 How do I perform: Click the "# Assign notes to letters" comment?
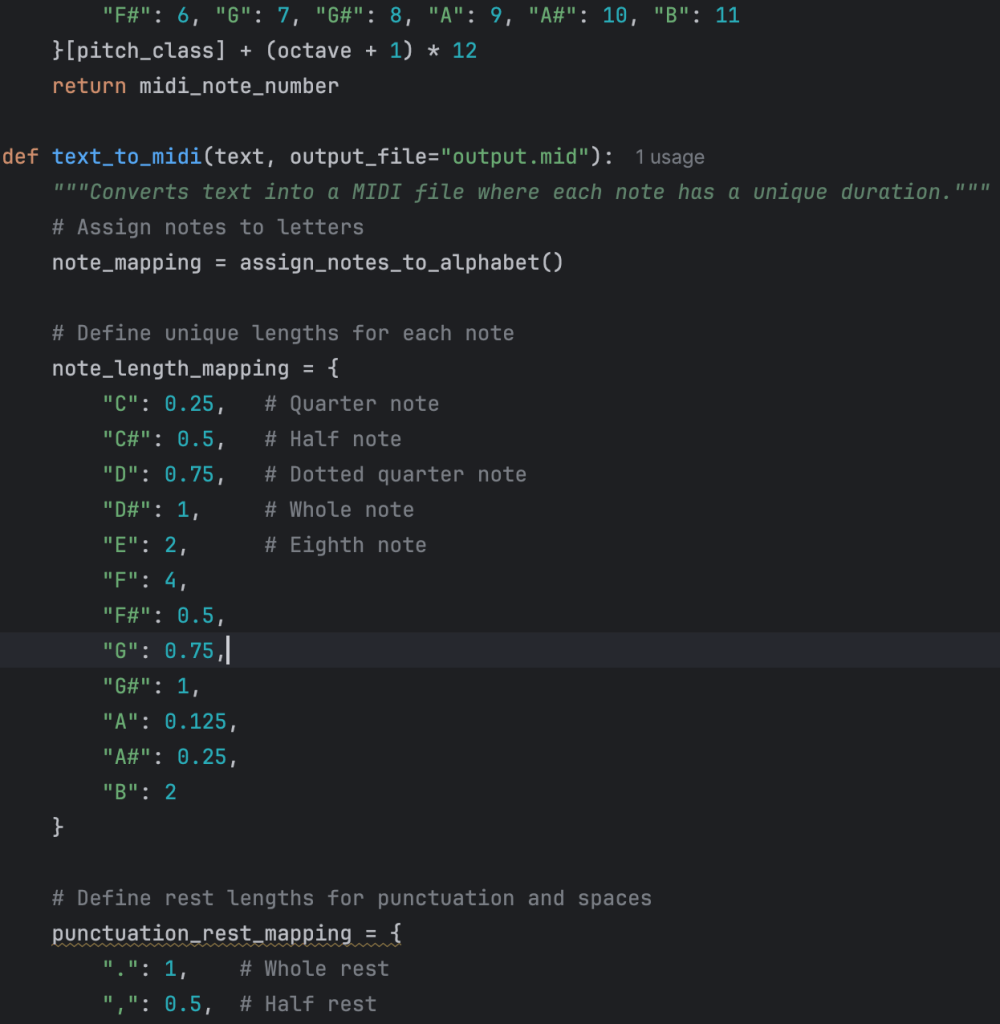tap(208, 228)
